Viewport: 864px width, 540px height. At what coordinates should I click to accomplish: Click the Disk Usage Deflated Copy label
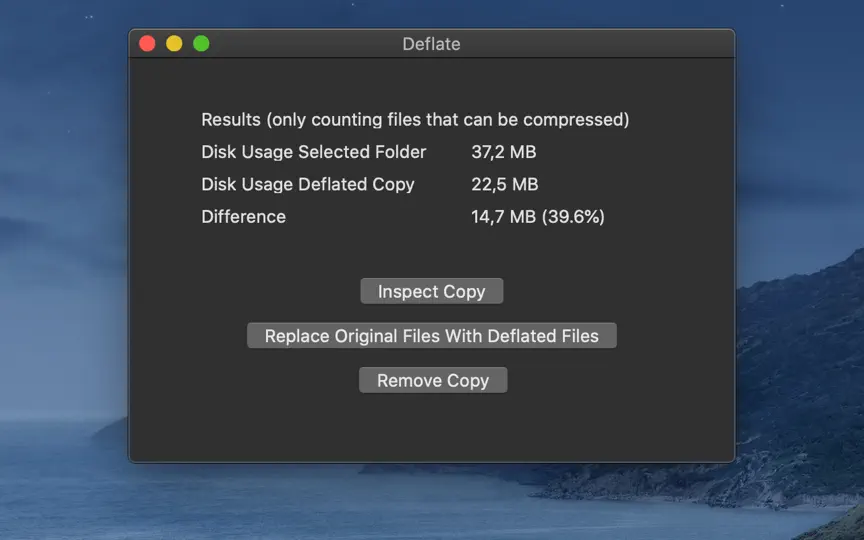pyautogui.click(x=307, y=185)
